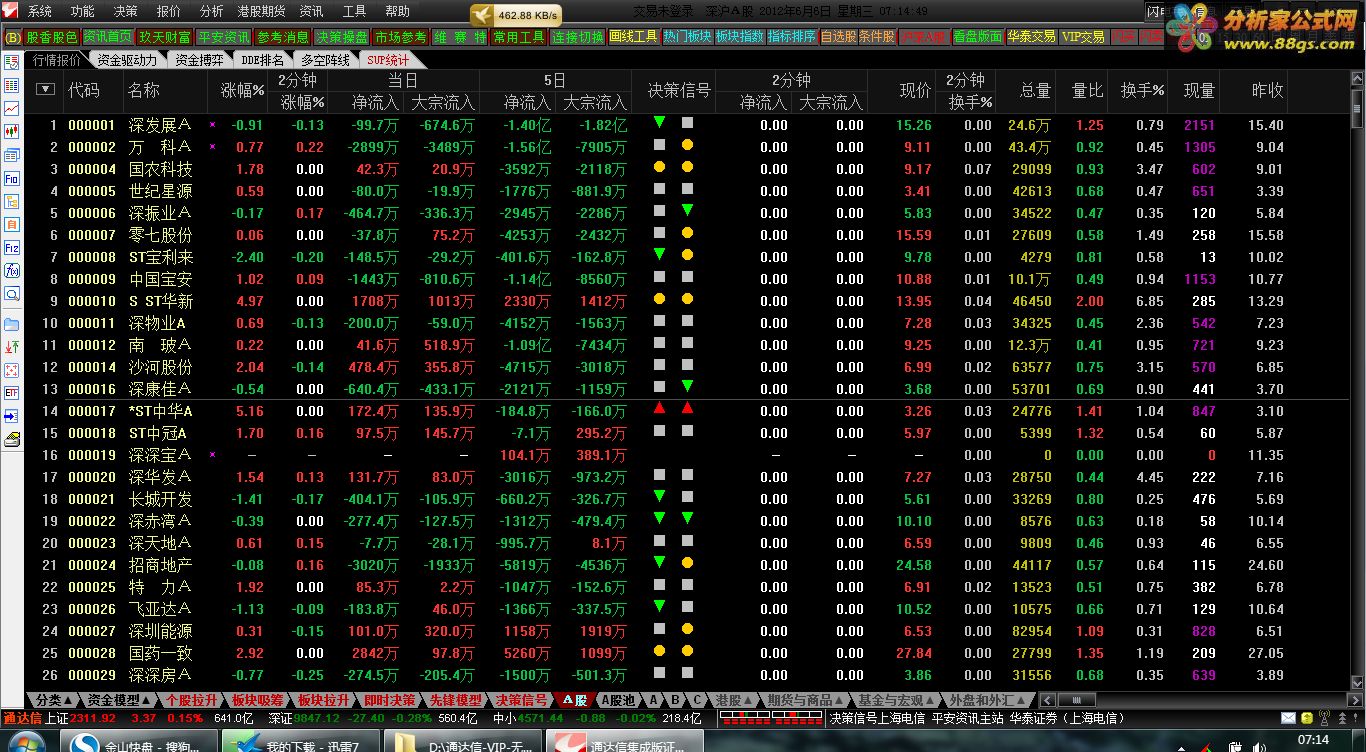
Task: Click the ETF sidebar icon
Action: tap(12, 393)
